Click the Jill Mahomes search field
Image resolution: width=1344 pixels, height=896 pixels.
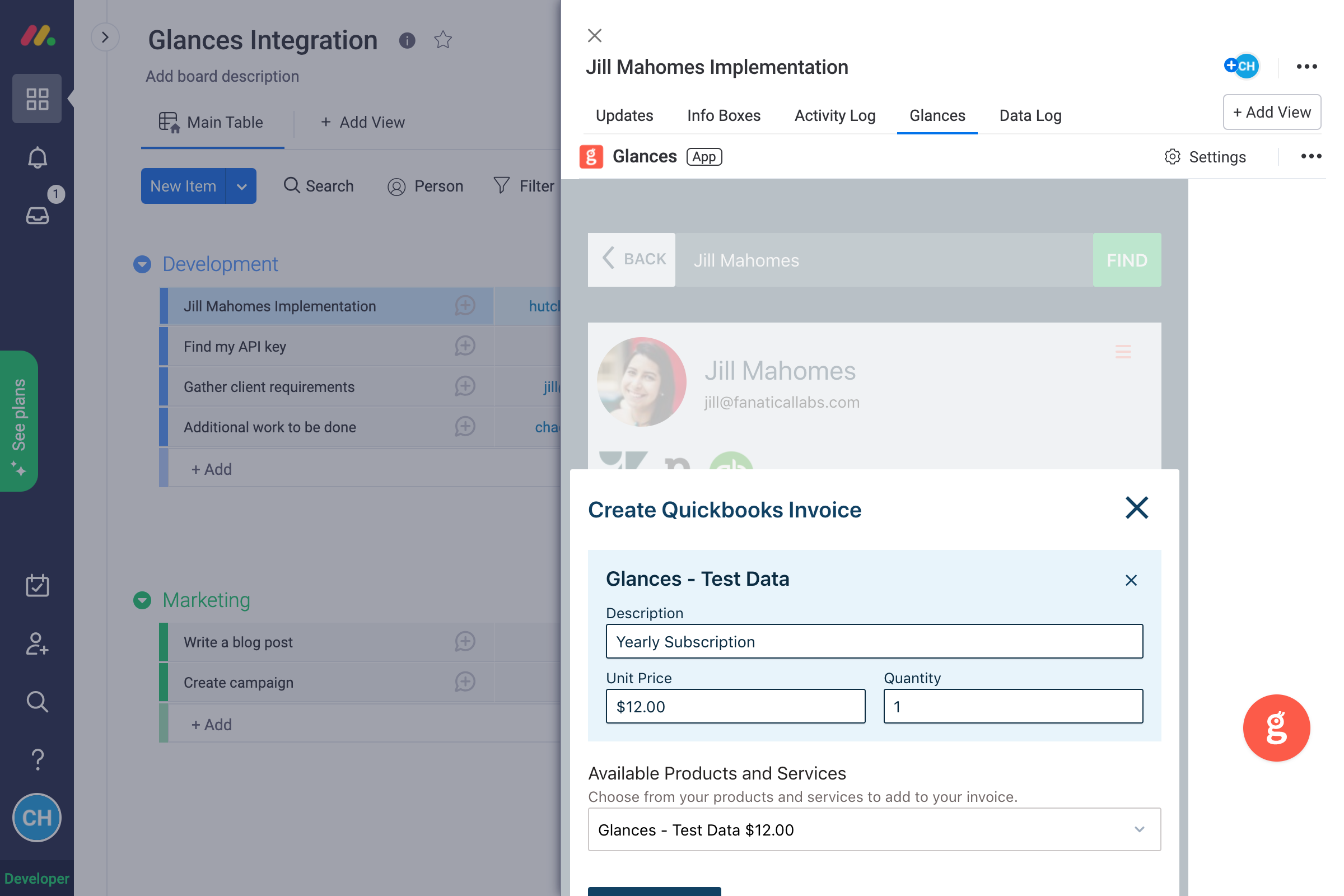point(884,260)
